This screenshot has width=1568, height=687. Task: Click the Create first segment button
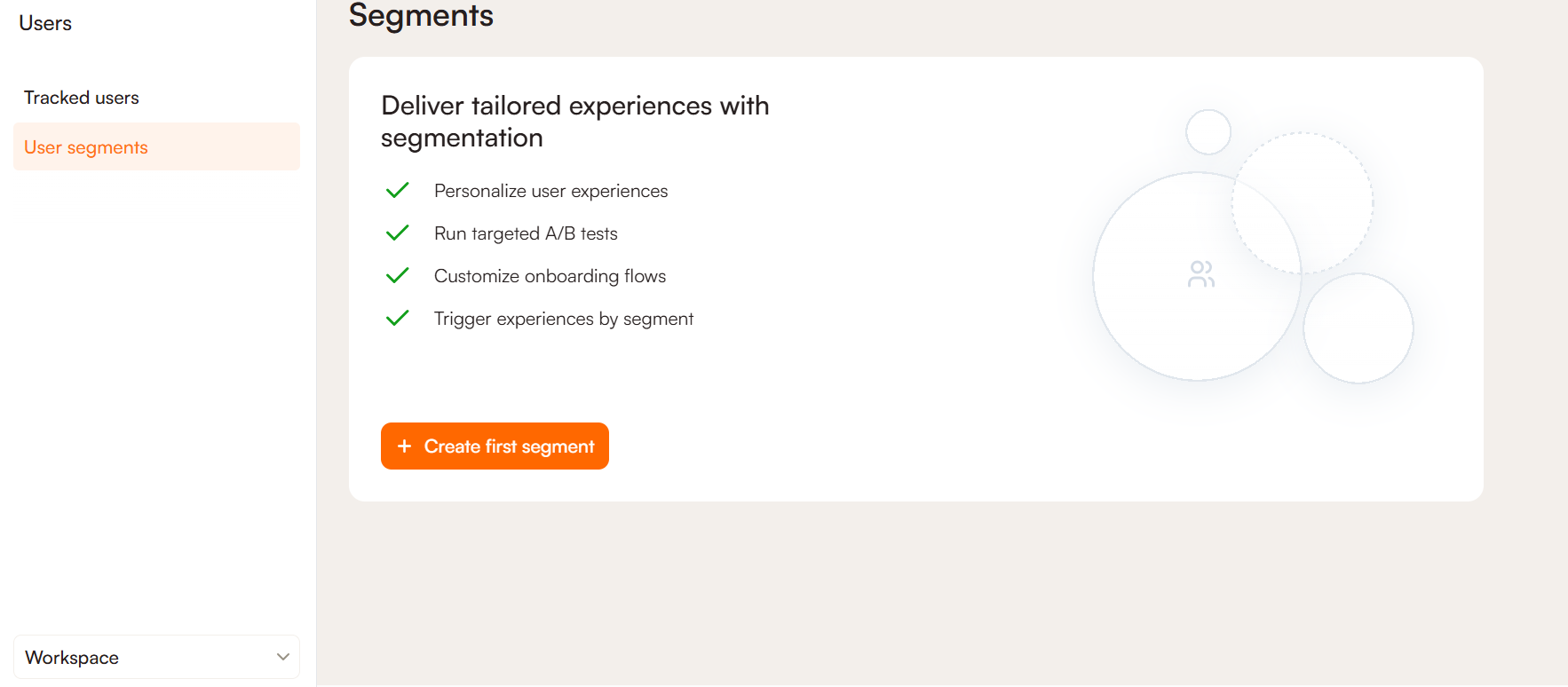495,446
